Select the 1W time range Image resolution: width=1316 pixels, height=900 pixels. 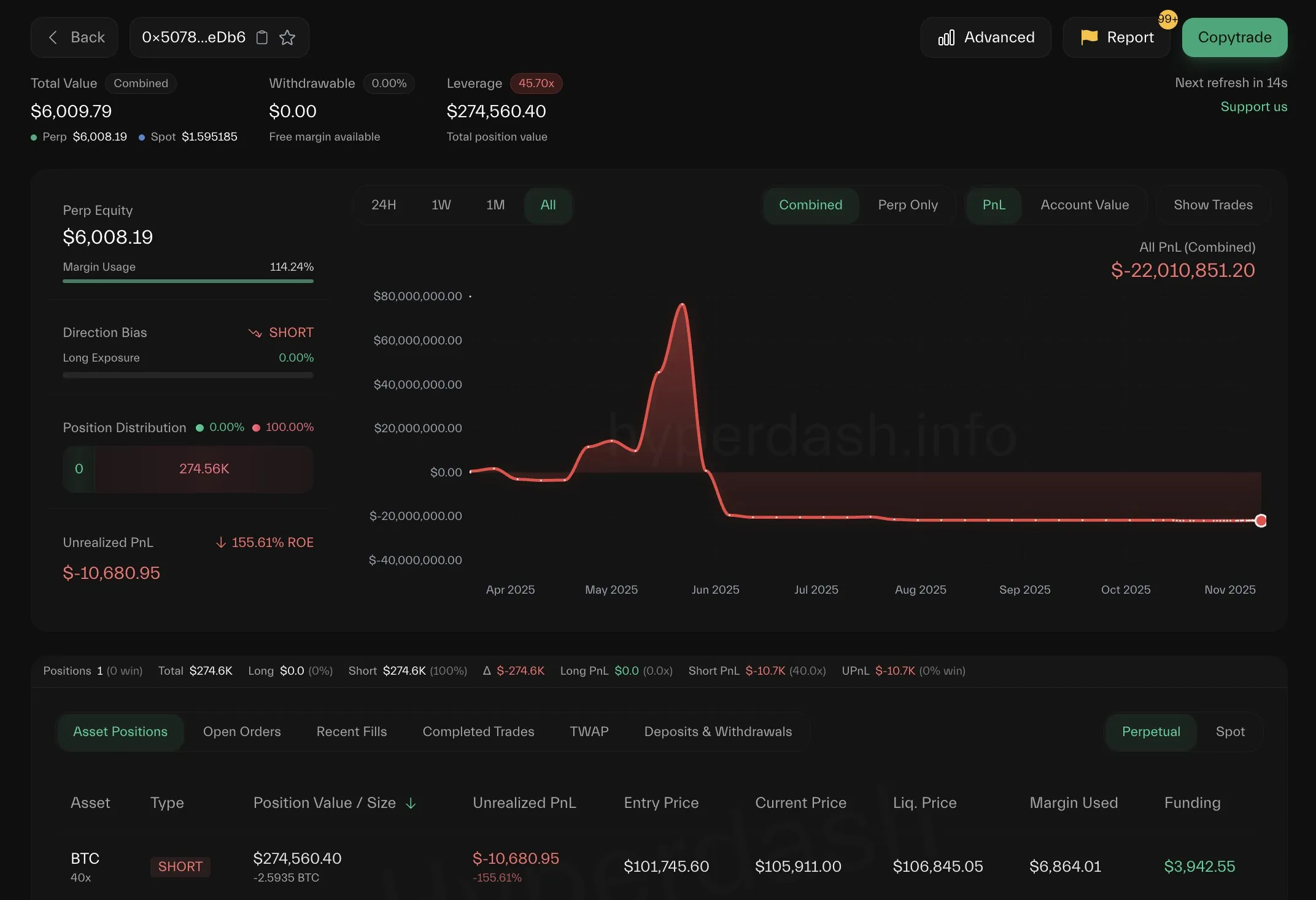point(441,205)
